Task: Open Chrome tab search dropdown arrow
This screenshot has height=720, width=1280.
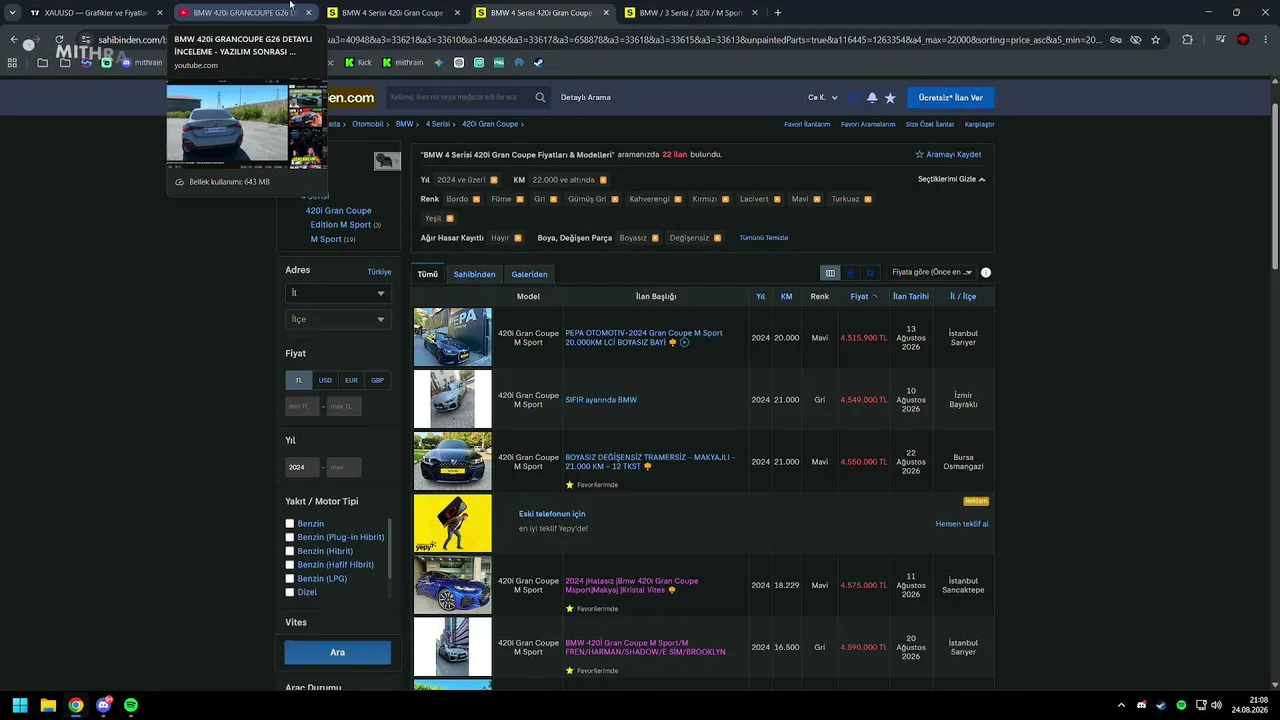Action: point(12,13)
